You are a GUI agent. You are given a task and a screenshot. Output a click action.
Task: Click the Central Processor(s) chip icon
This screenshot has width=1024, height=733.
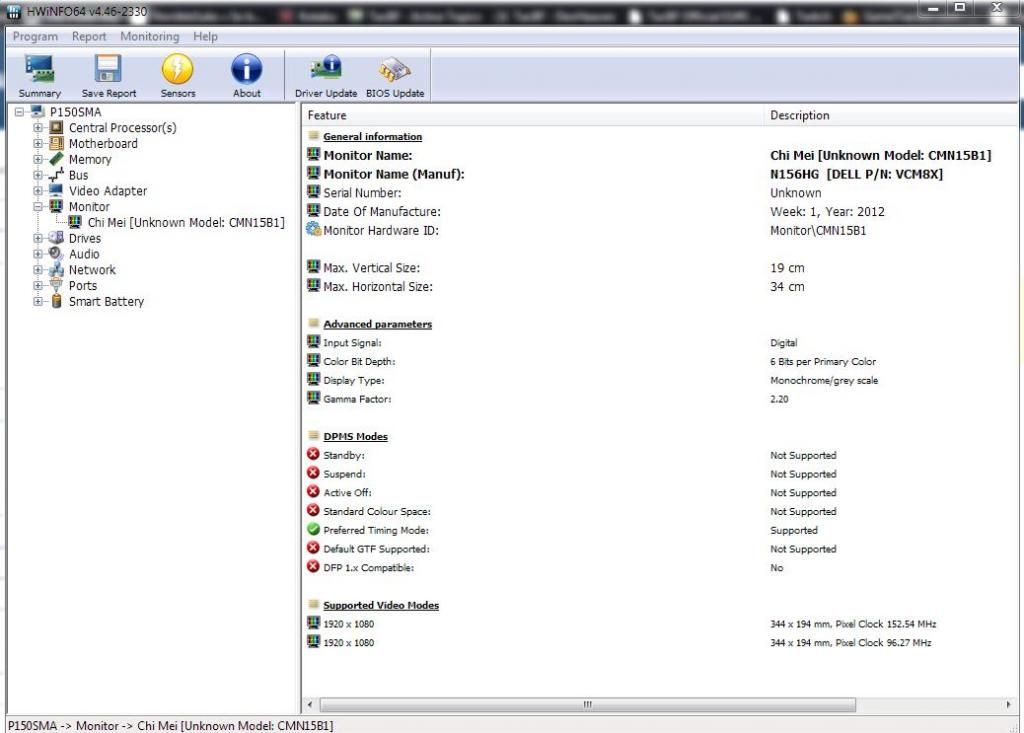tap(57, 127)
